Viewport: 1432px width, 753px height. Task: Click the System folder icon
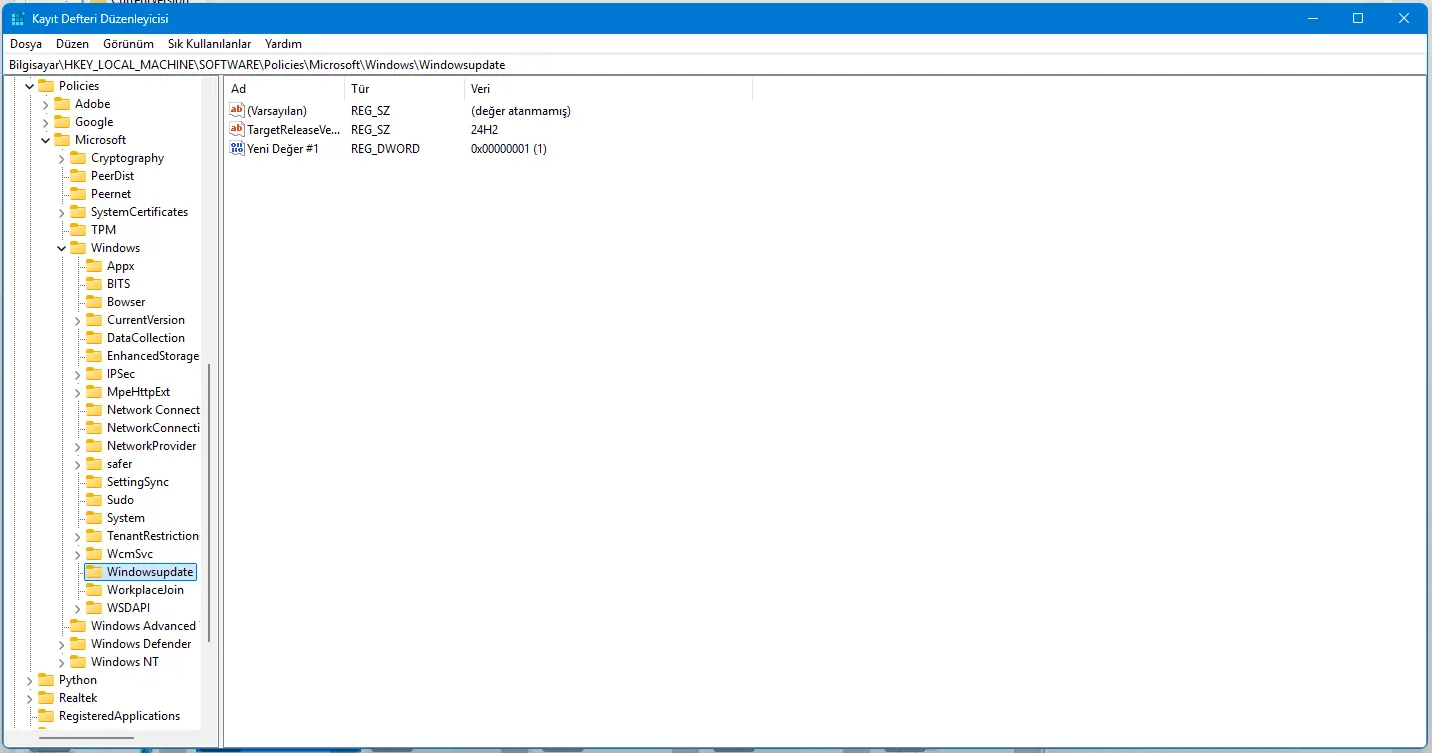94,518
